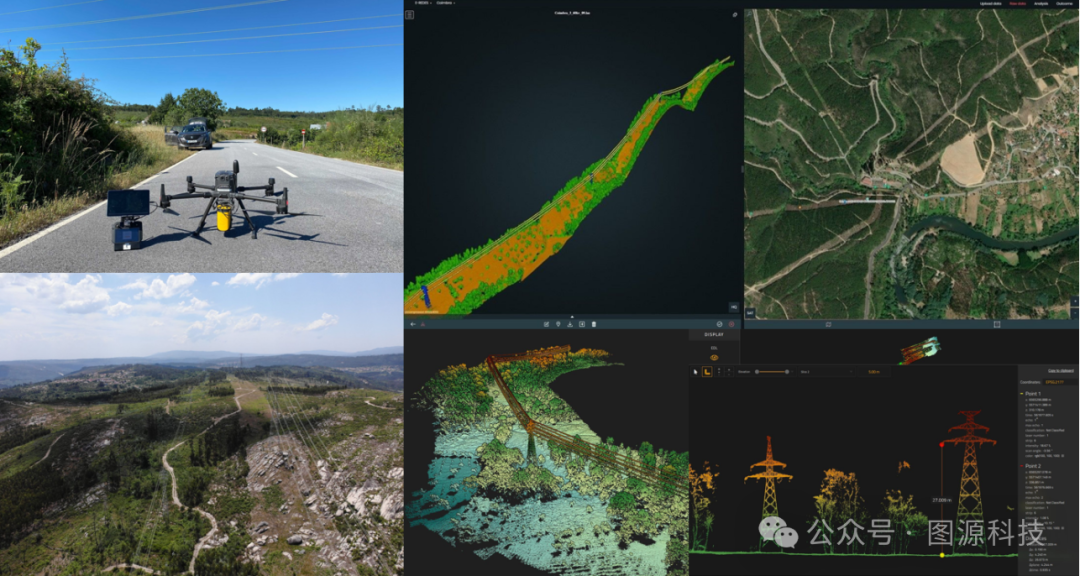1080x576 pixels.
Task: Click the hamburger menu icon in point cloud viewer
Action: click(x=410, y=15)
